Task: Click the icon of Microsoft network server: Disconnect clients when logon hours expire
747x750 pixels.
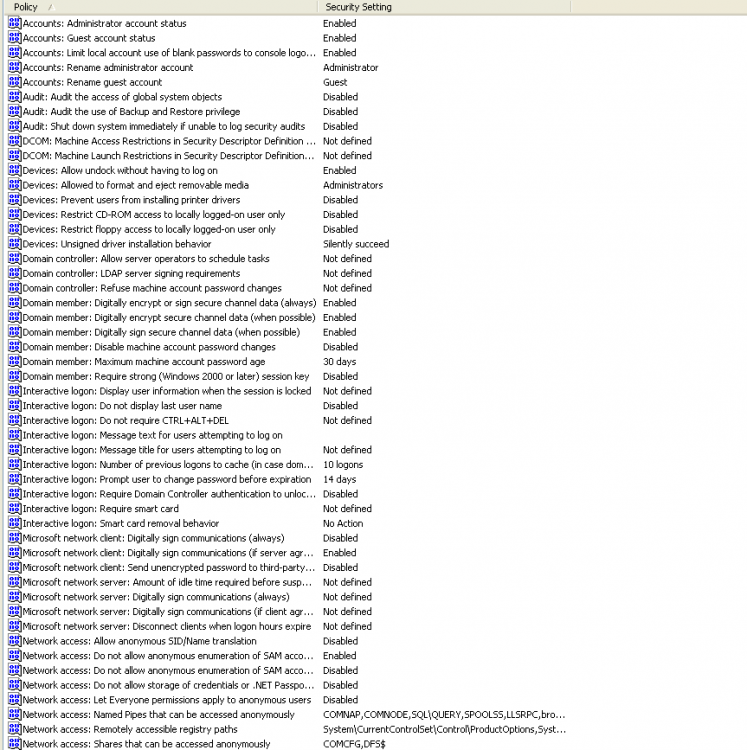Action: tap(15, 626)
